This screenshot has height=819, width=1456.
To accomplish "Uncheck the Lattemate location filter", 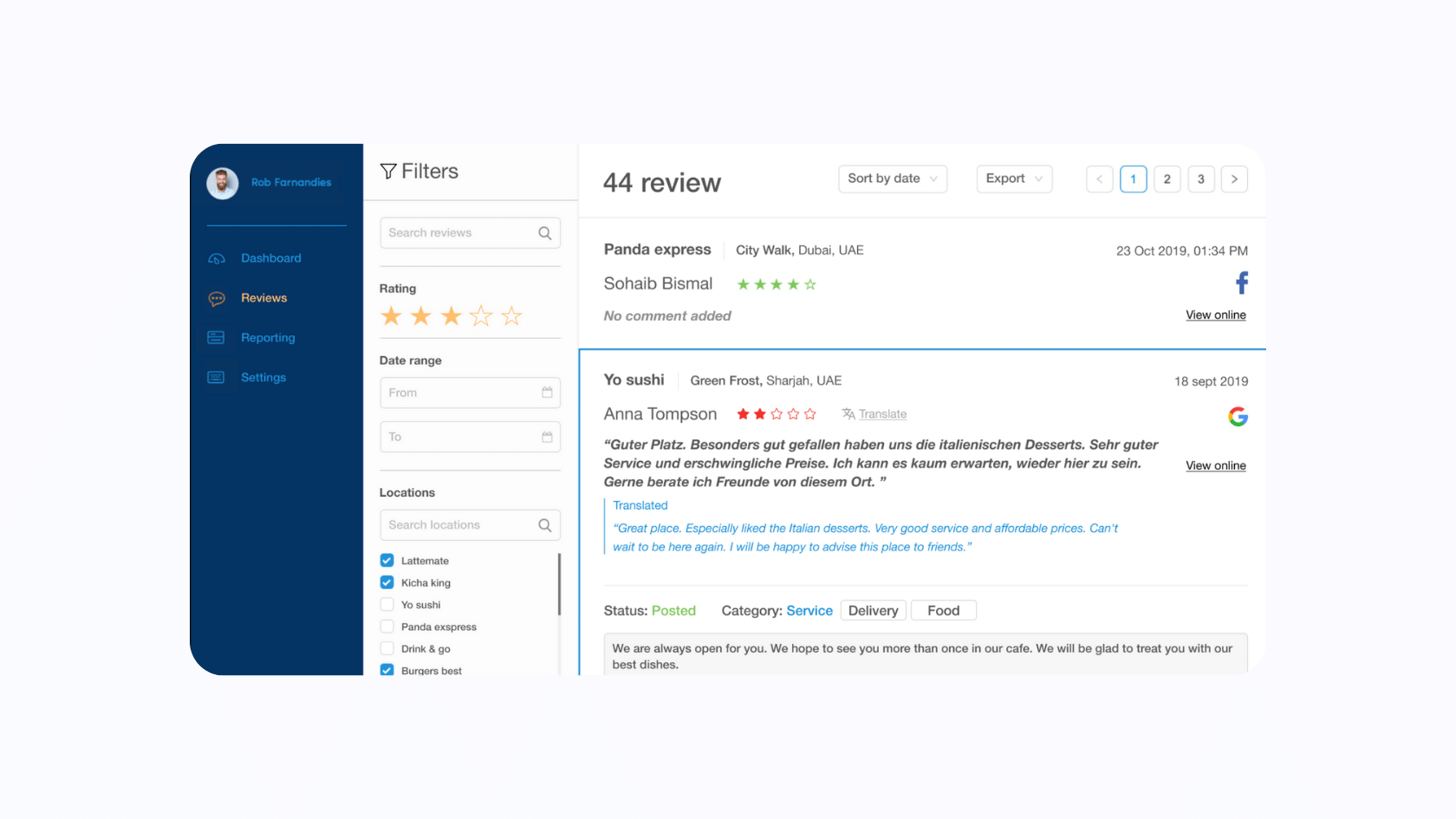I will tap(387, 560).
